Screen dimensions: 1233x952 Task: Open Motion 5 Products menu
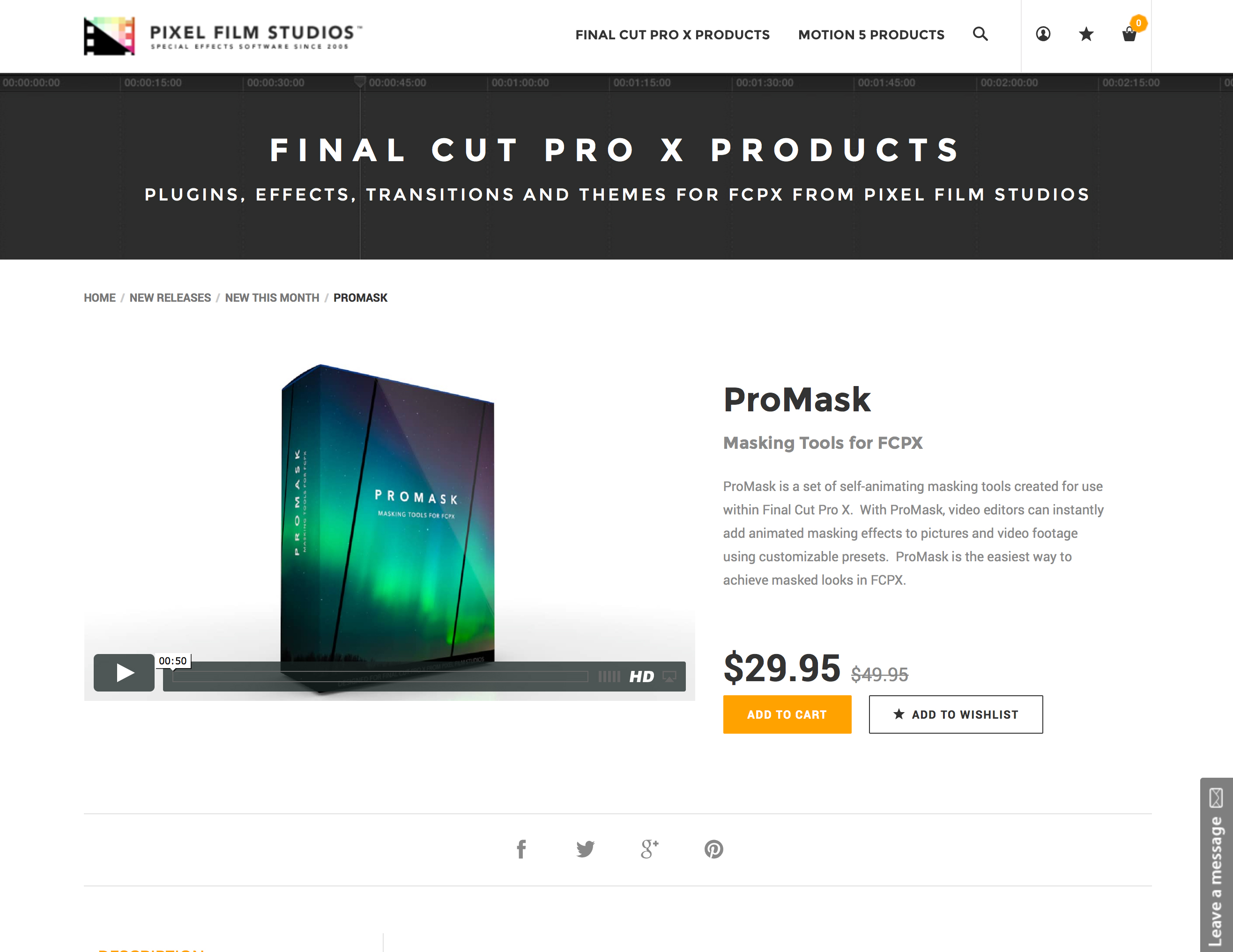[871, 35]
